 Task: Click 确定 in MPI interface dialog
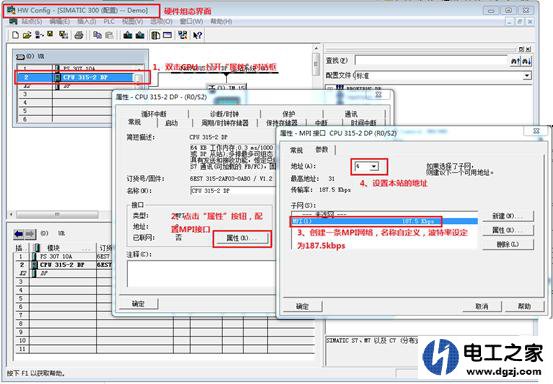pos(302,306)
